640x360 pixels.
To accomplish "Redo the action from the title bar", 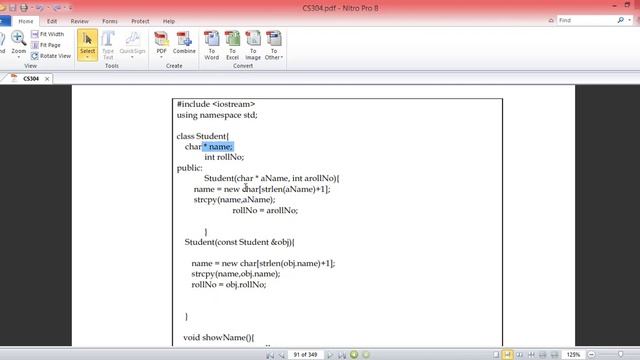I will [56, 8].
